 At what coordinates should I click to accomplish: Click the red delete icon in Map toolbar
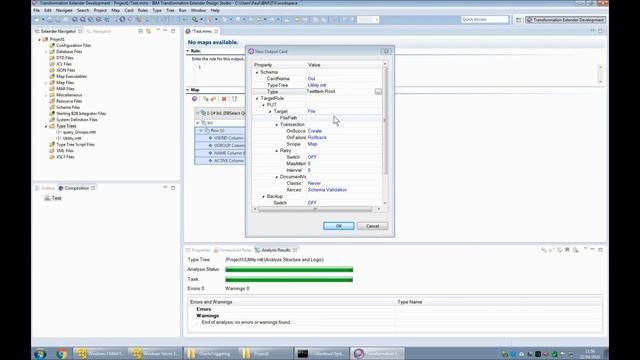tap(224, 99)
